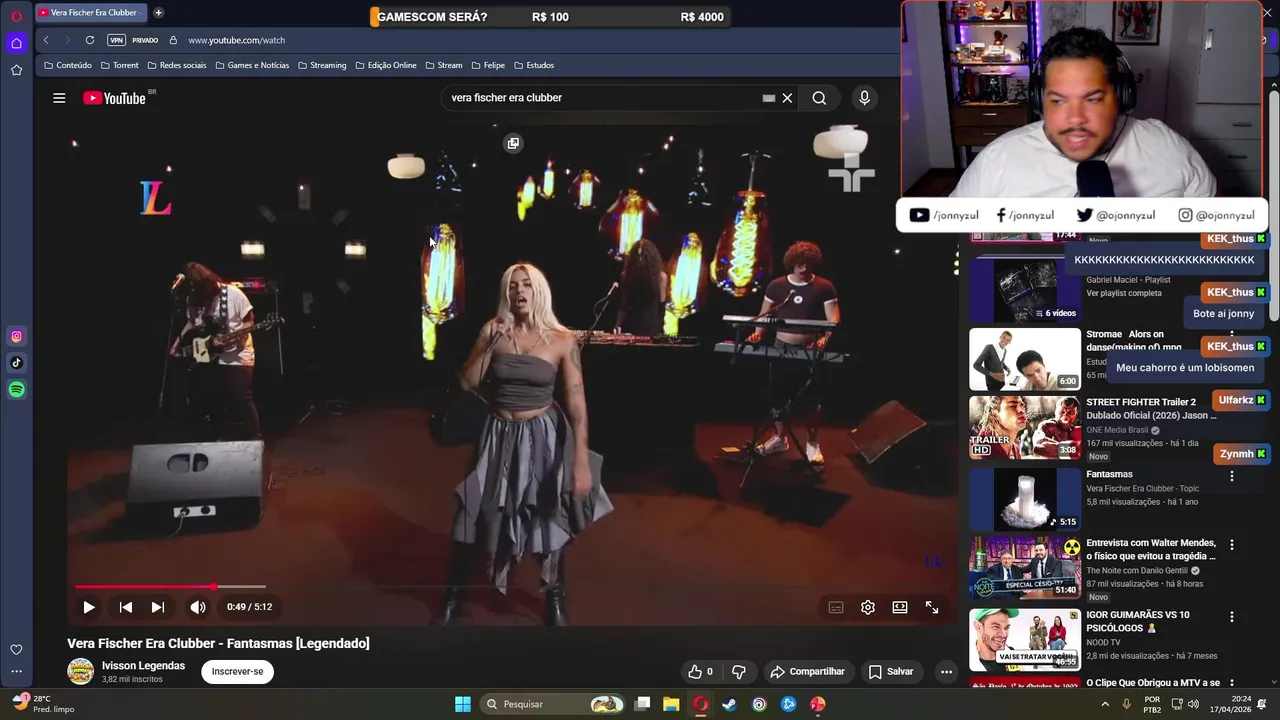The image size is (1280, 720).
Task: Open options for the Fantasmas suggested video
Action: point(1232,476)
